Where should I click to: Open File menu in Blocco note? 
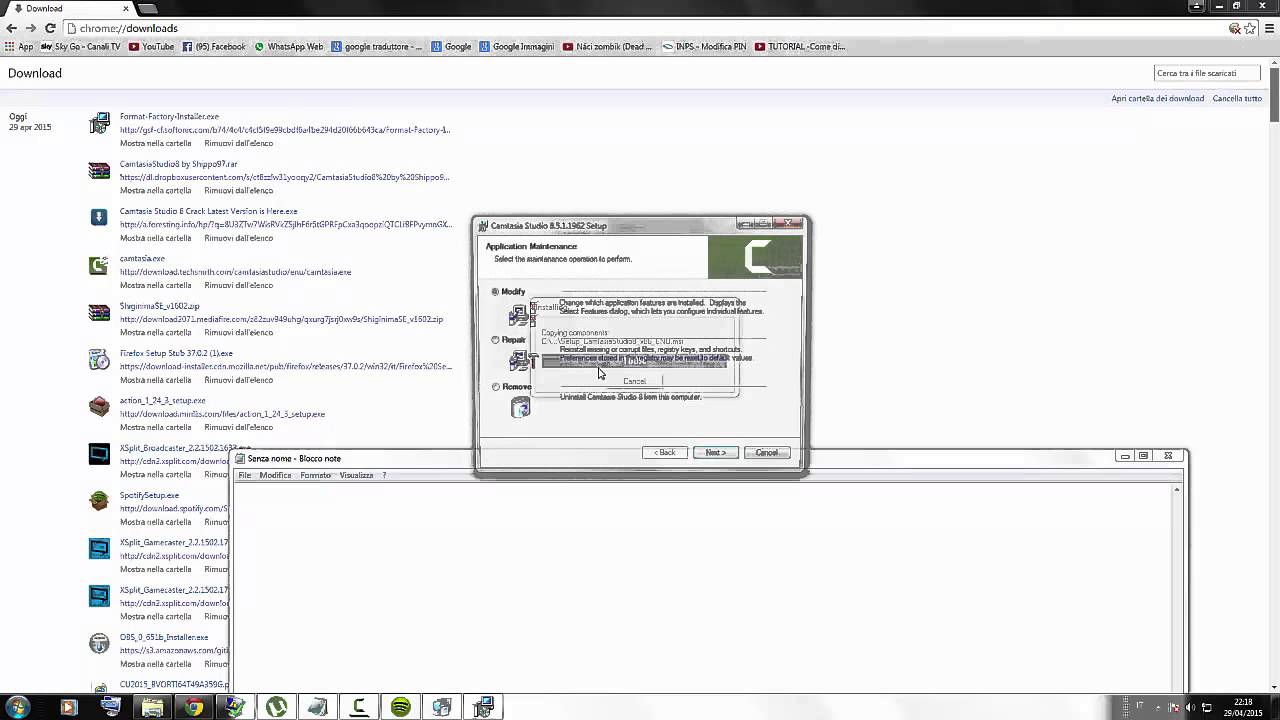244,475
